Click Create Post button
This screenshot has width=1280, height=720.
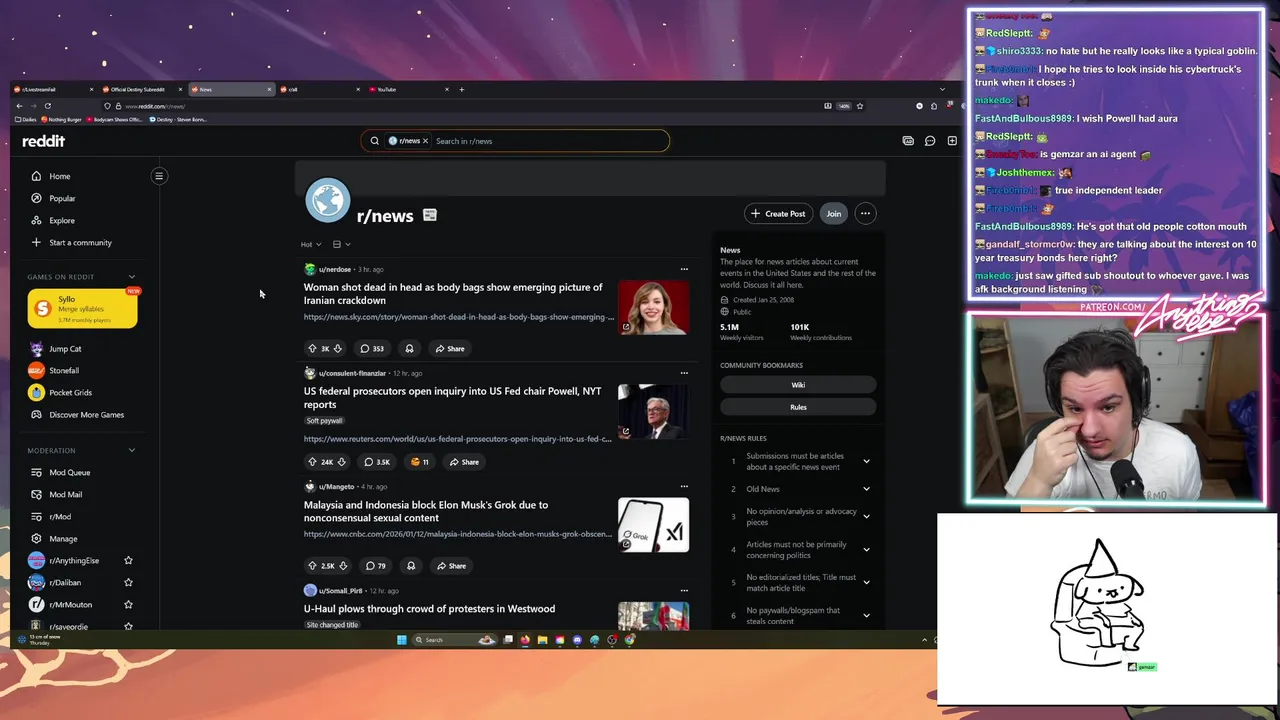tap(778, 213)
